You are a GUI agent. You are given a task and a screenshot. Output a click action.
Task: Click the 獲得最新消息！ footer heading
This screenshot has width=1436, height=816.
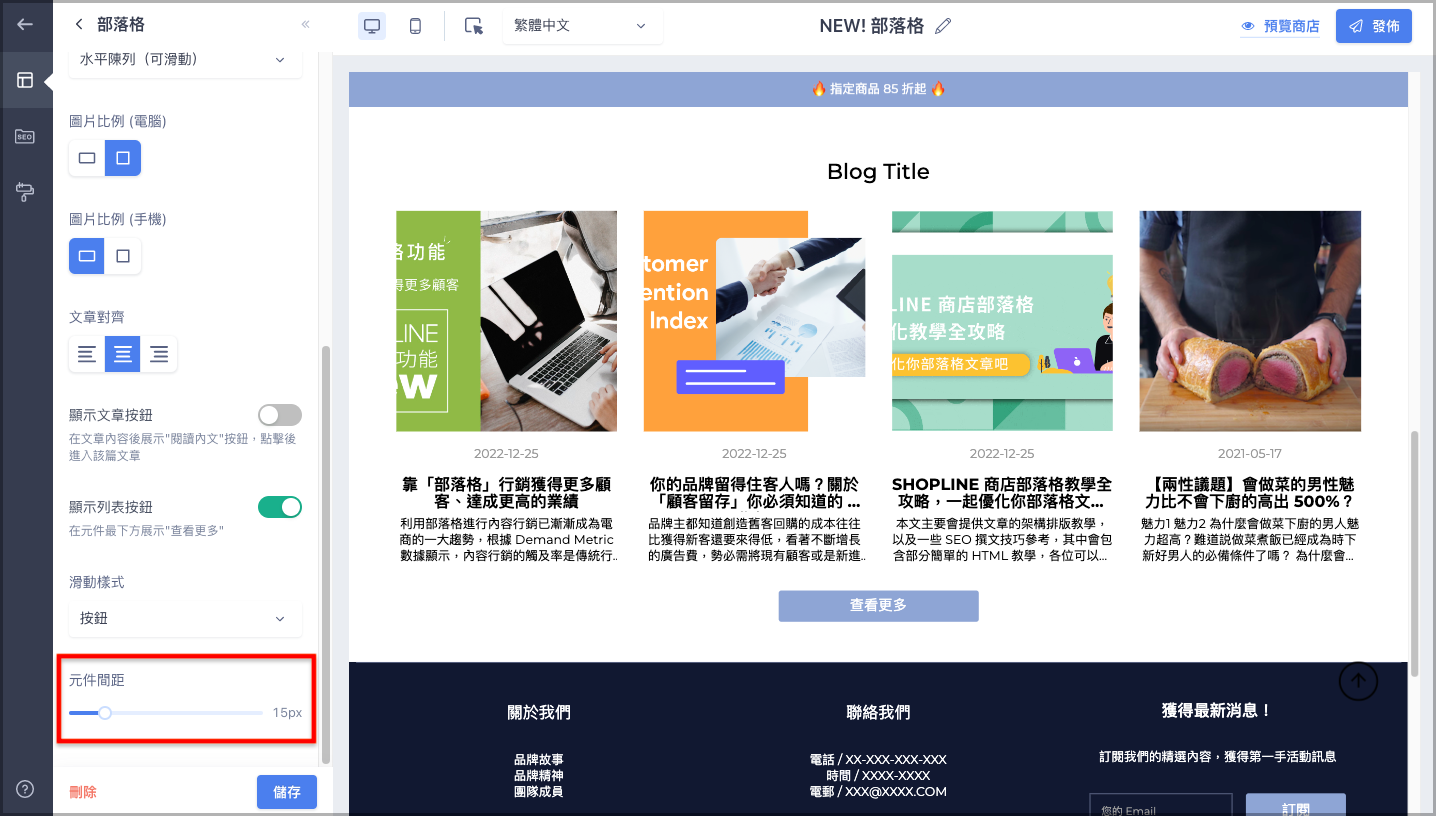[x=1217, y=711]
